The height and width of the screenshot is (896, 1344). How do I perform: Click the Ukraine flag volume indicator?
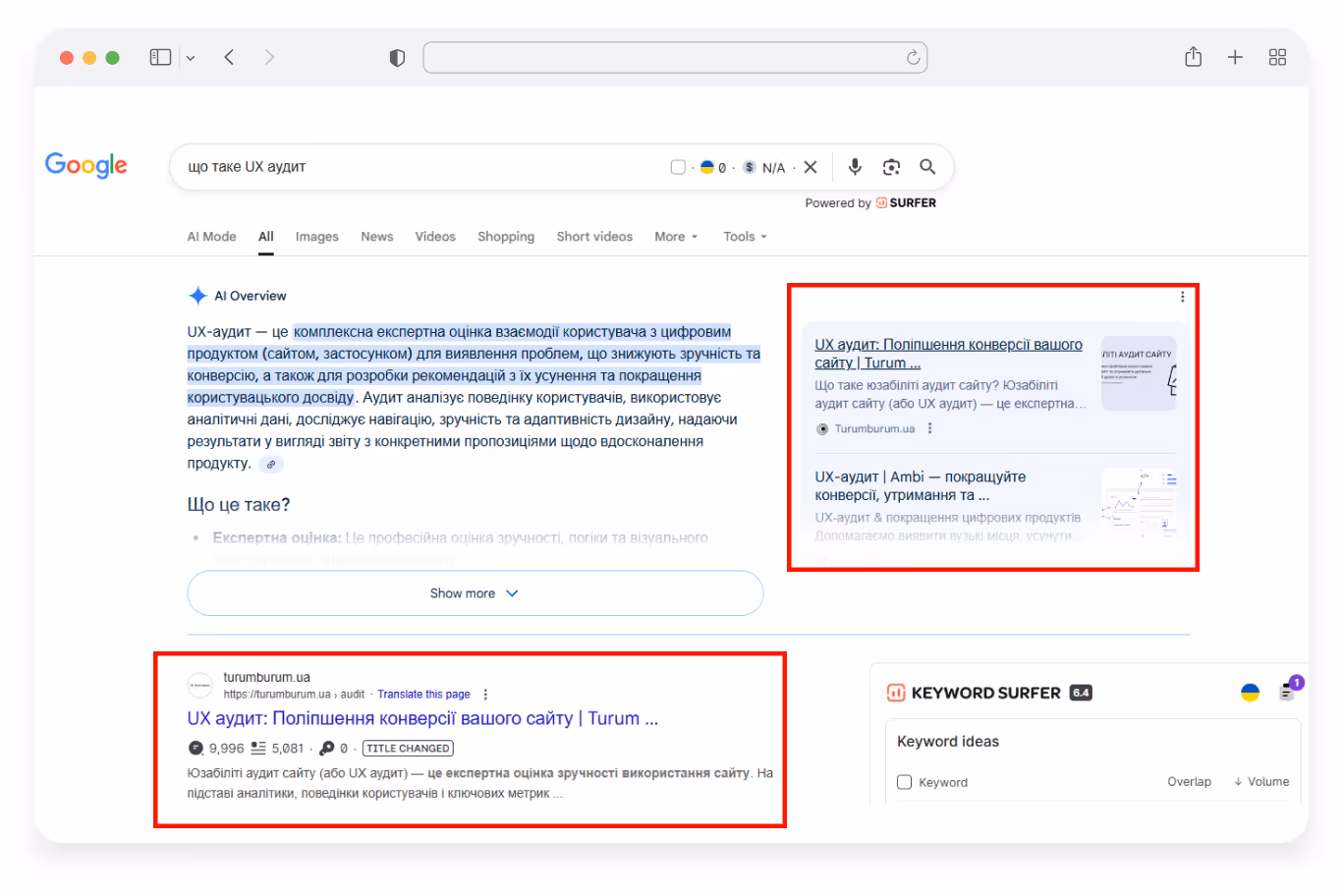pos(712,168)
